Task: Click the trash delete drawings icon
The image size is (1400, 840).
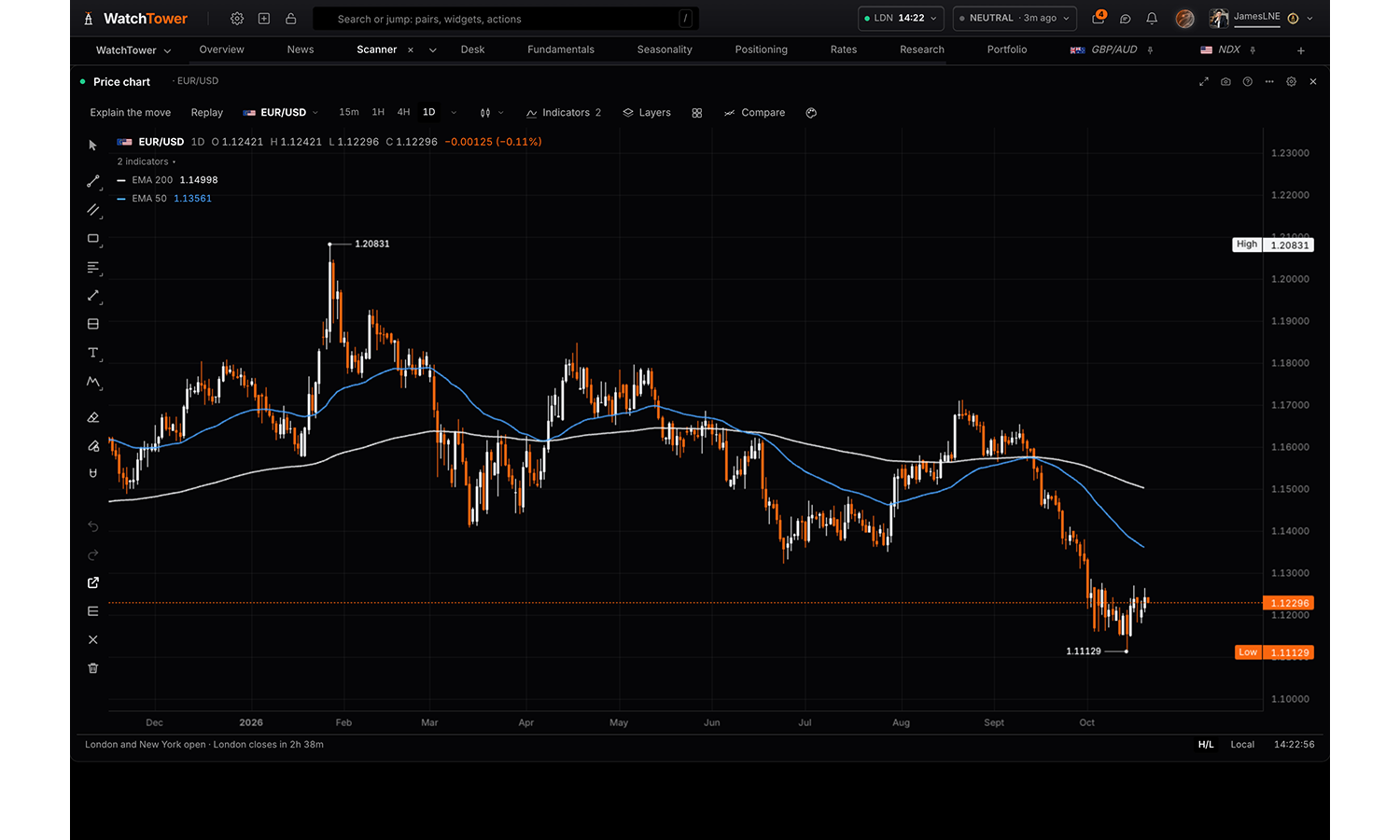Action: coord(93,668)
